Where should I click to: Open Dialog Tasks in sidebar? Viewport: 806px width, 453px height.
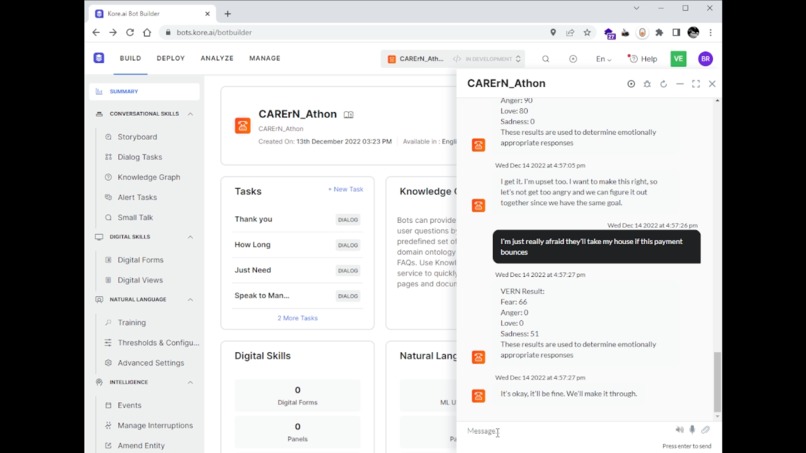click(139, 157)
